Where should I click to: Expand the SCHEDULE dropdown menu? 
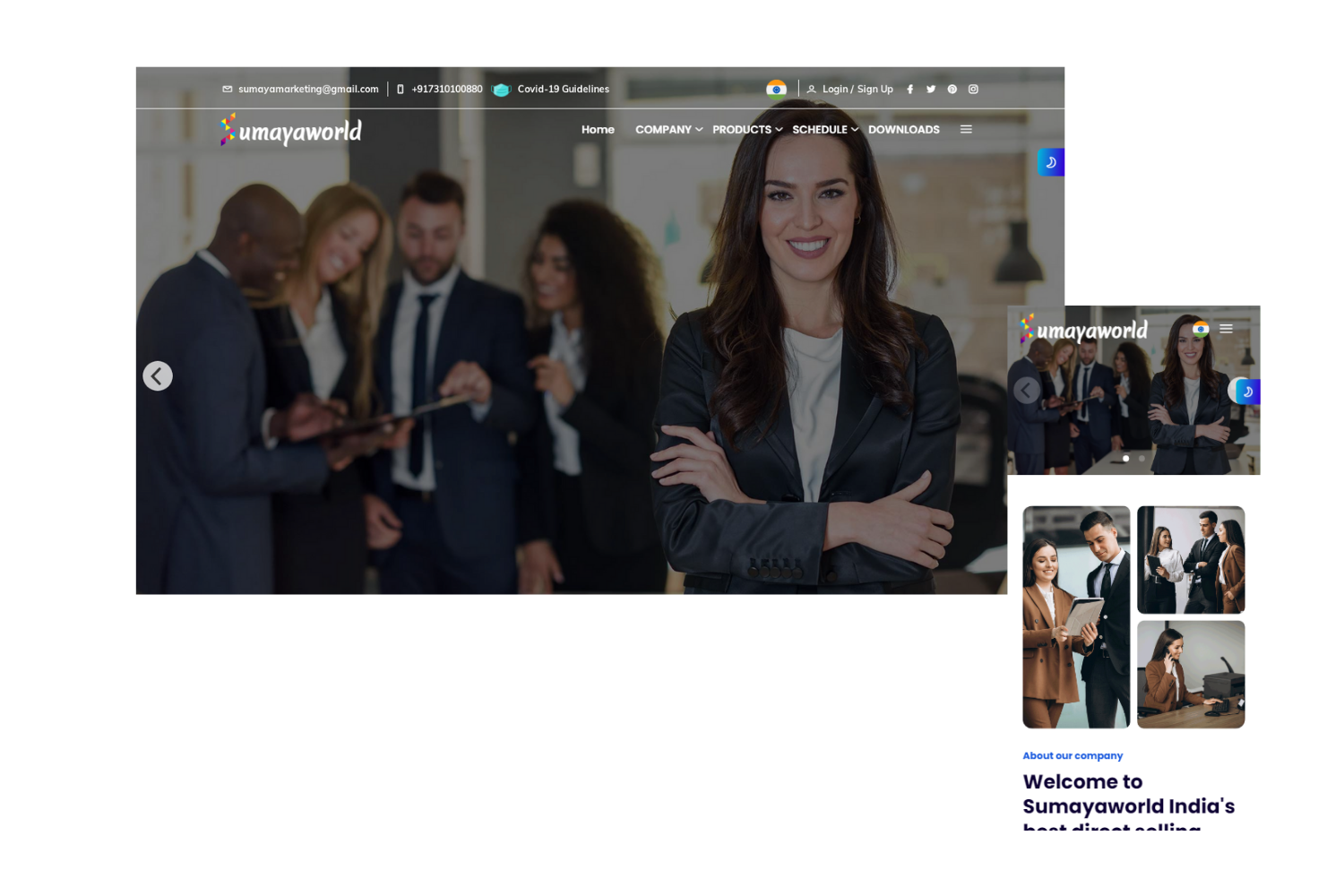tap(824, 130)
